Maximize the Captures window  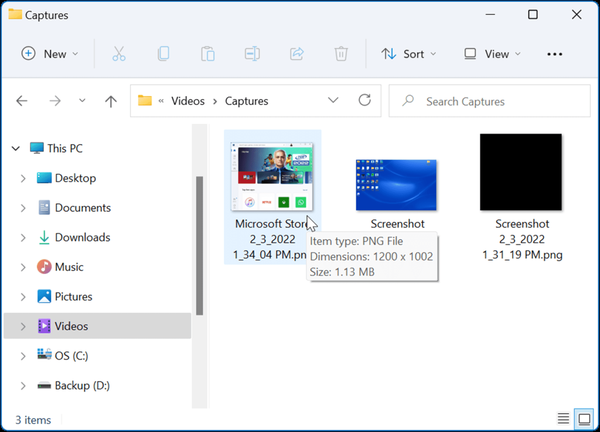533,15
